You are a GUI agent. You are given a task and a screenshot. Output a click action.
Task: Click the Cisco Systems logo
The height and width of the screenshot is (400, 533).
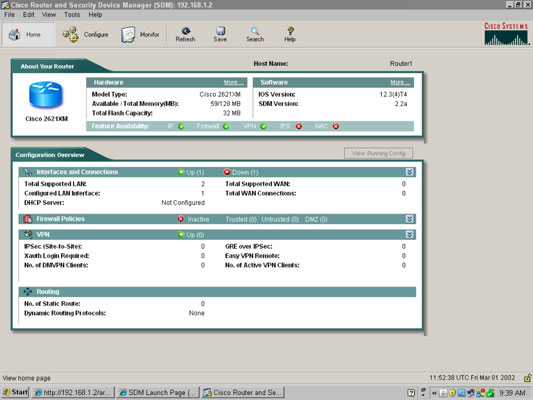(506, 34)
